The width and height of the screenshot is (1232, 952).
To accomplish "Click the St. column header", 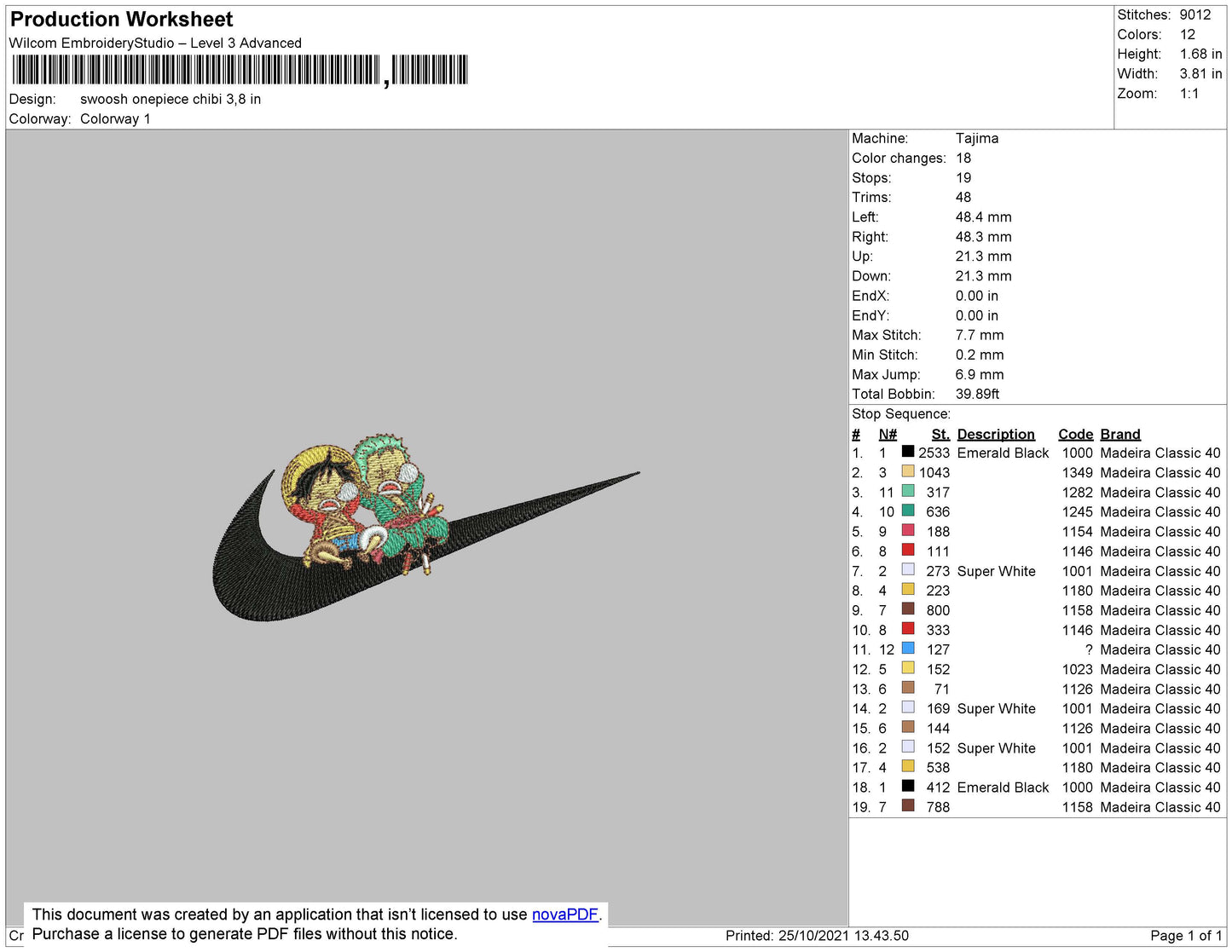I will point(940,434).
